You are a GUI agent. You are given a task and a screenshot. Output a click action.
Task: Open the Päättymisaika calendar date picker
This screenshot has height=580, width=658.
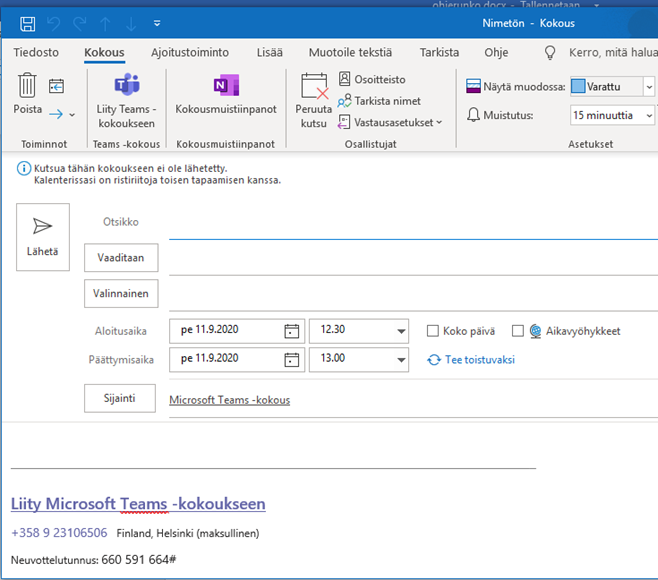(x=292, y=360)
